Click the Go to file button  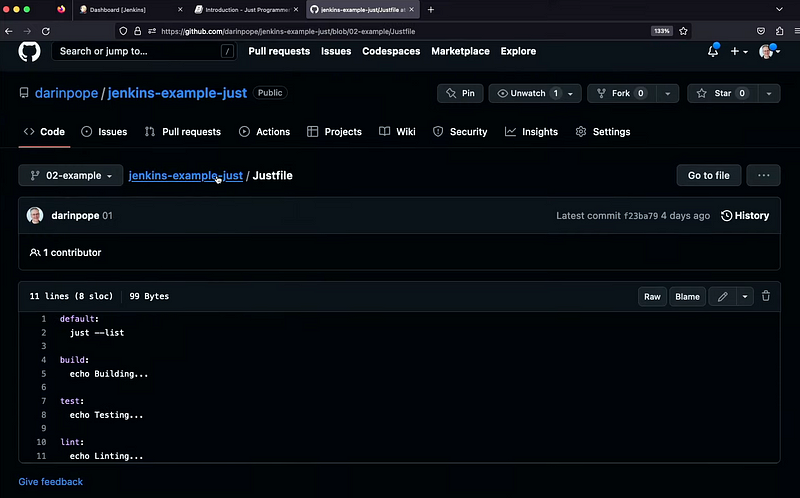pyautogui.click(x=709, y=176)
